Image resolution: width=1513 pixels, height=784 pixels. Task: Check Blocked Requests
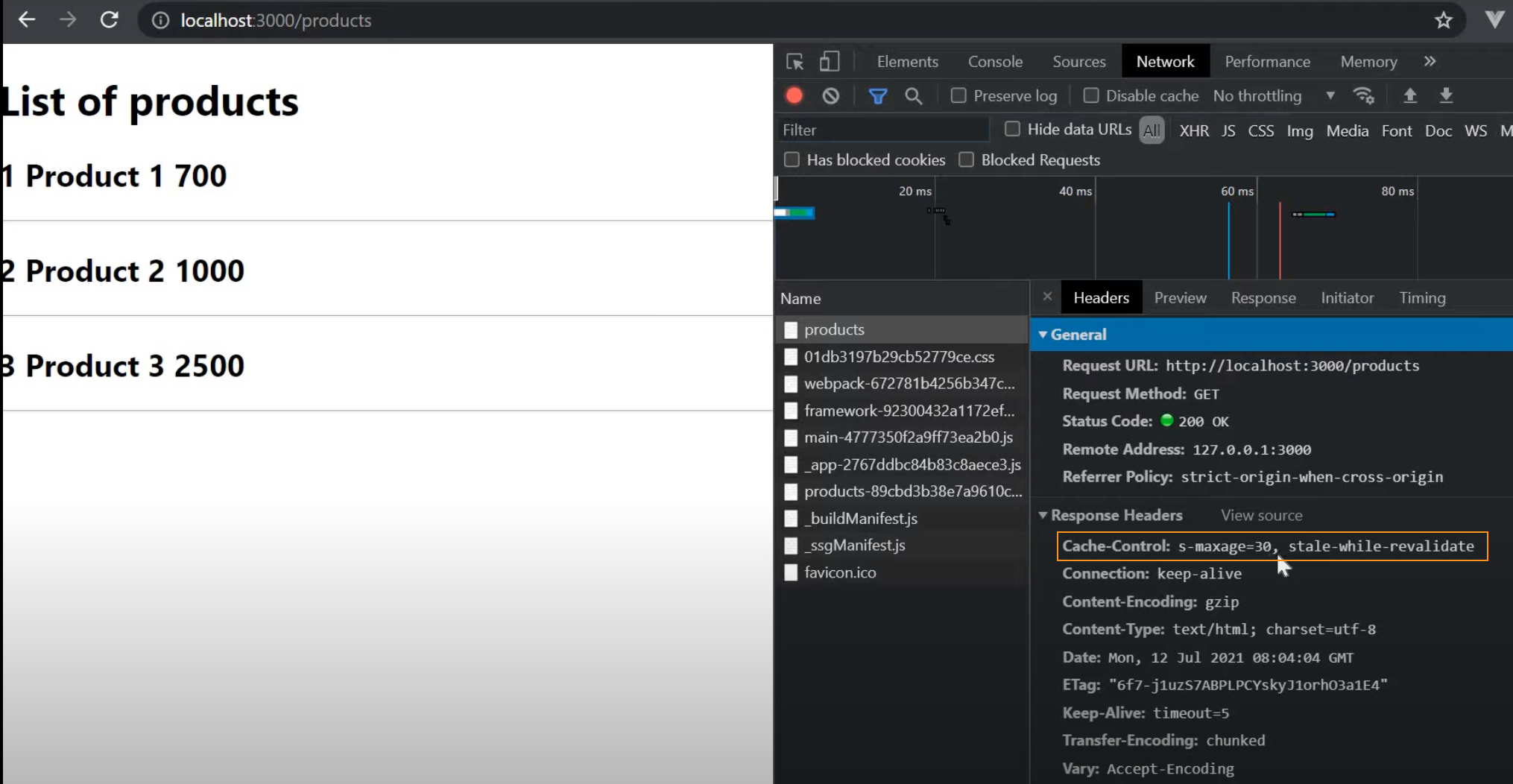click(967, 159)
